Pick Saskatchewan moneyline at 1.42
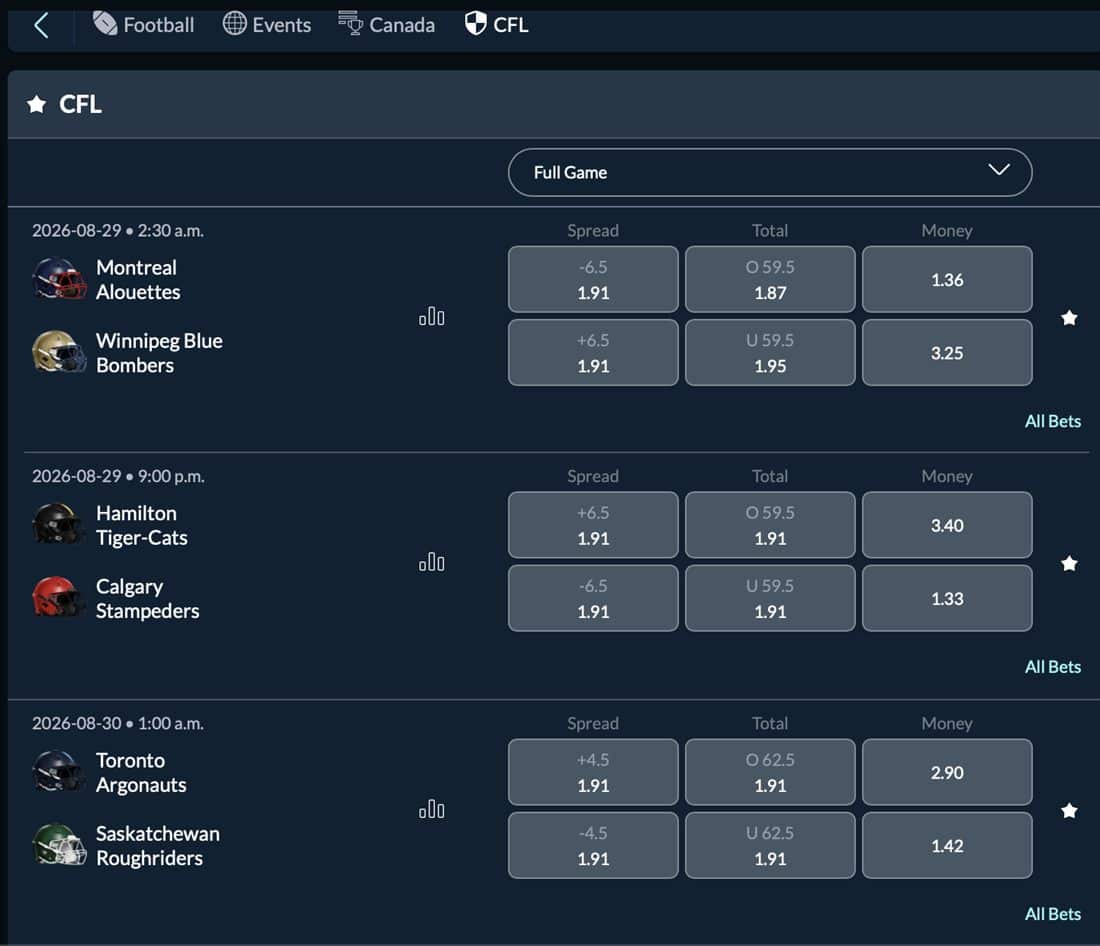Viewport: 1100px width, 946px height. 946,845
